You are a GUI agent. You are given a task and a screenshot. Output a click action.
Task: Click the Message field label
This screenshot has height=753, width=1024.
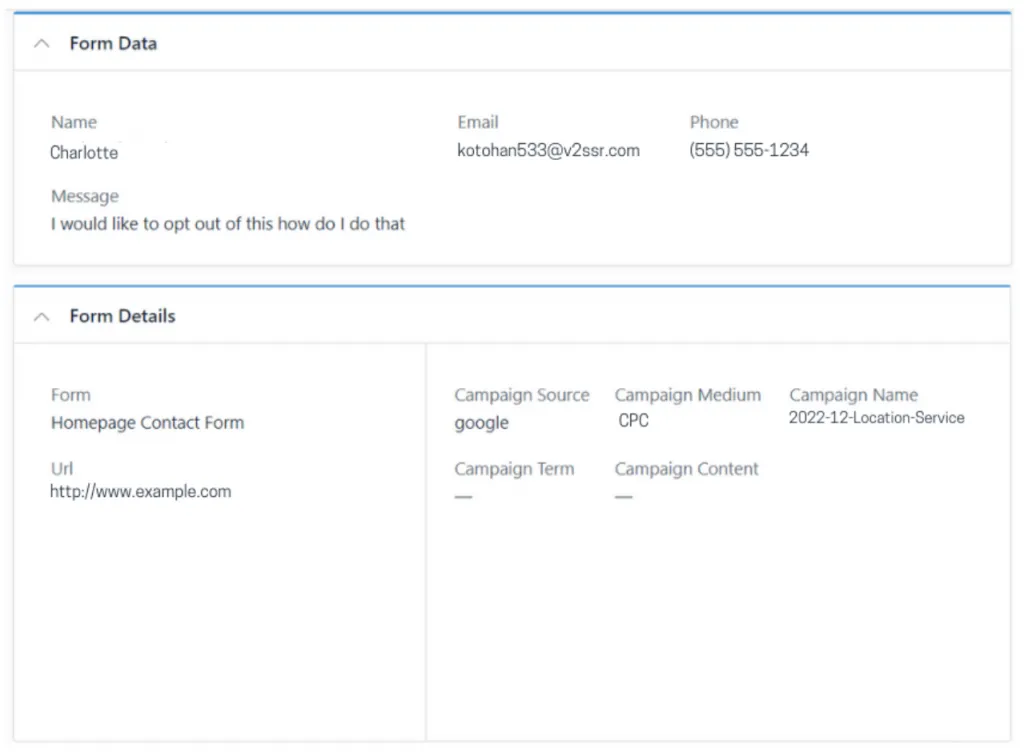(85, 196)
